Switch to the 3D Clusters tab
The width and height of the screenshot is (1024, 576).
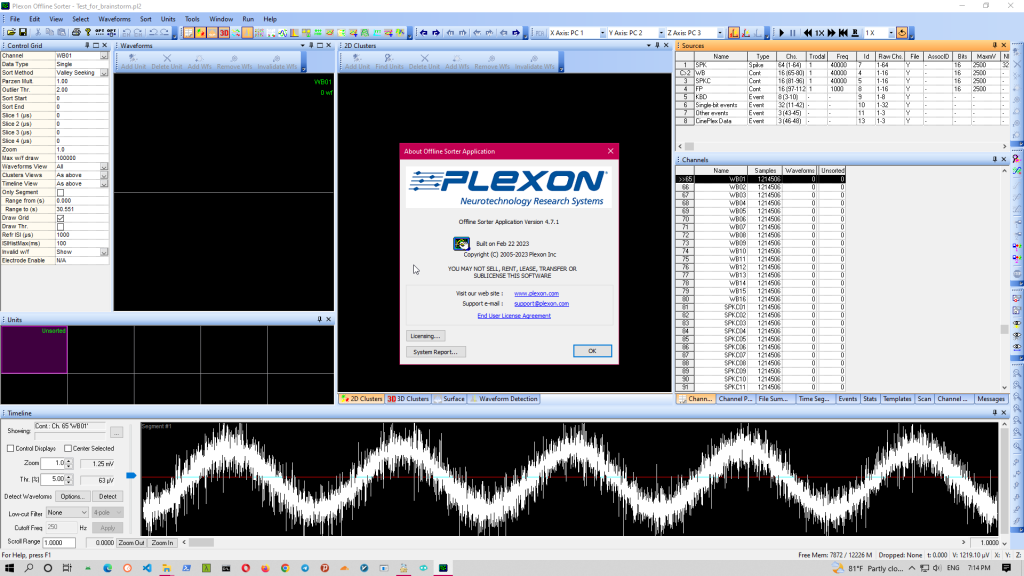[x=408, y=398]
